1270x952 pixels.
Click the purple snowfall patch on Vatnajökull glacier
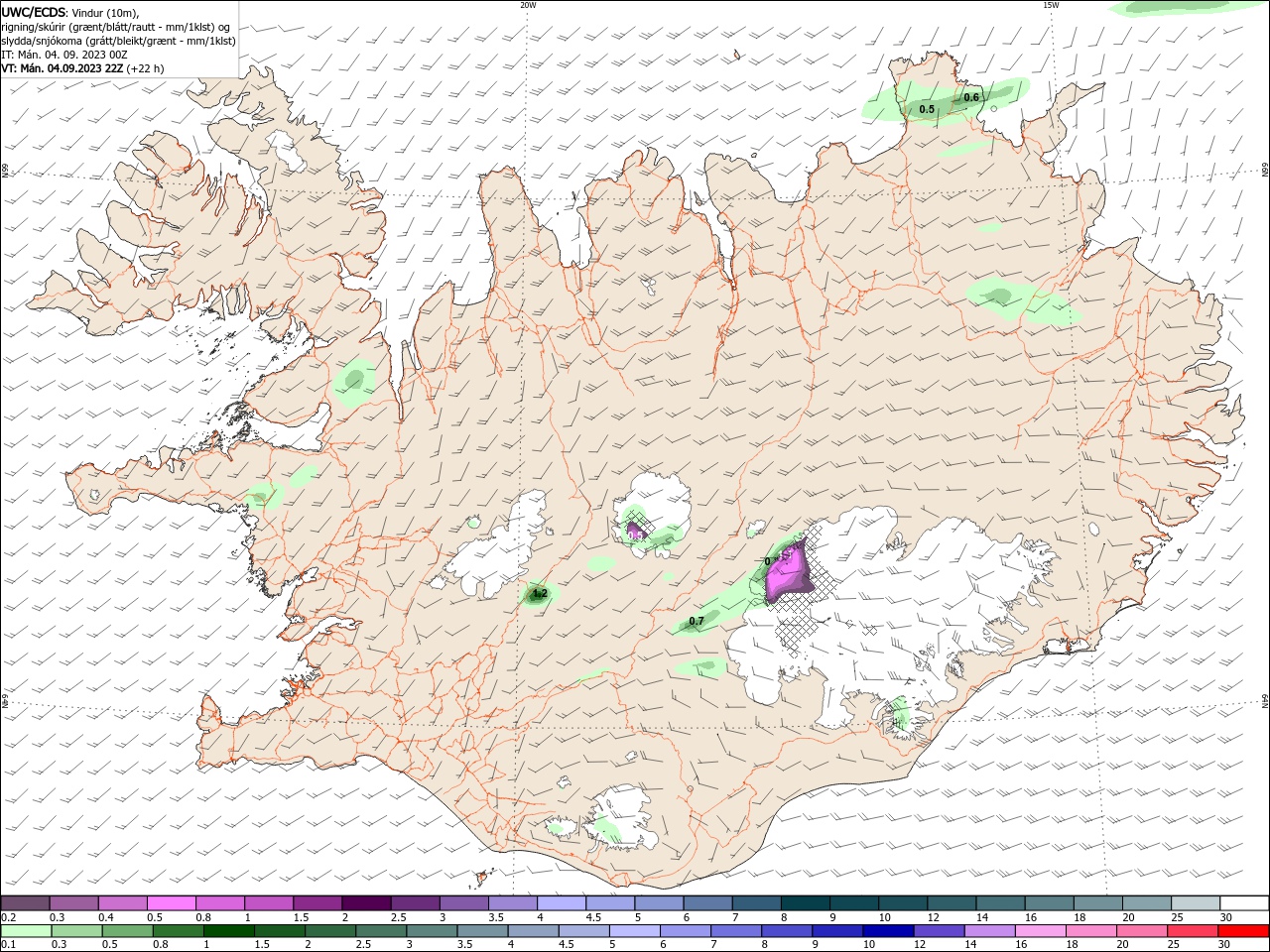point(789,572)
